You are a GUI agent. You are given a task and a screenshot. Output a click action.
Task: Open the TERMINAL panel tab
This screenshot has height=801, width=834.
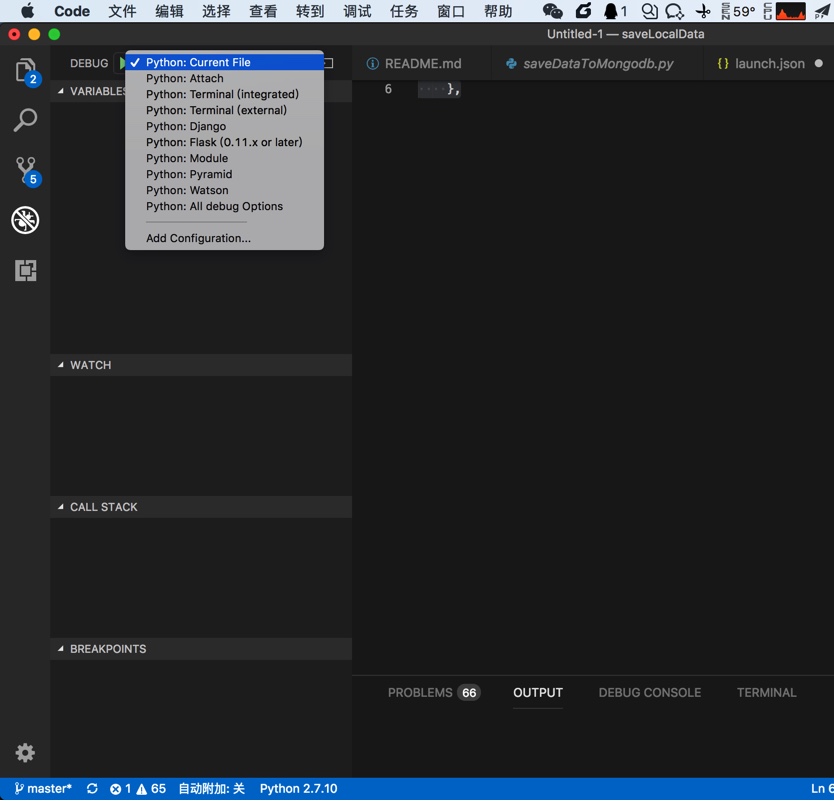coord(766,692)
